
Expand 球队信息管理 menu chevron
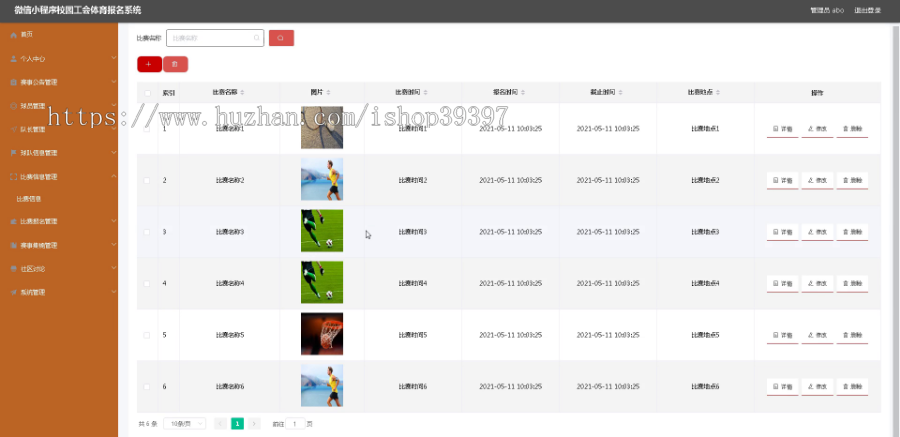point(113,153)
